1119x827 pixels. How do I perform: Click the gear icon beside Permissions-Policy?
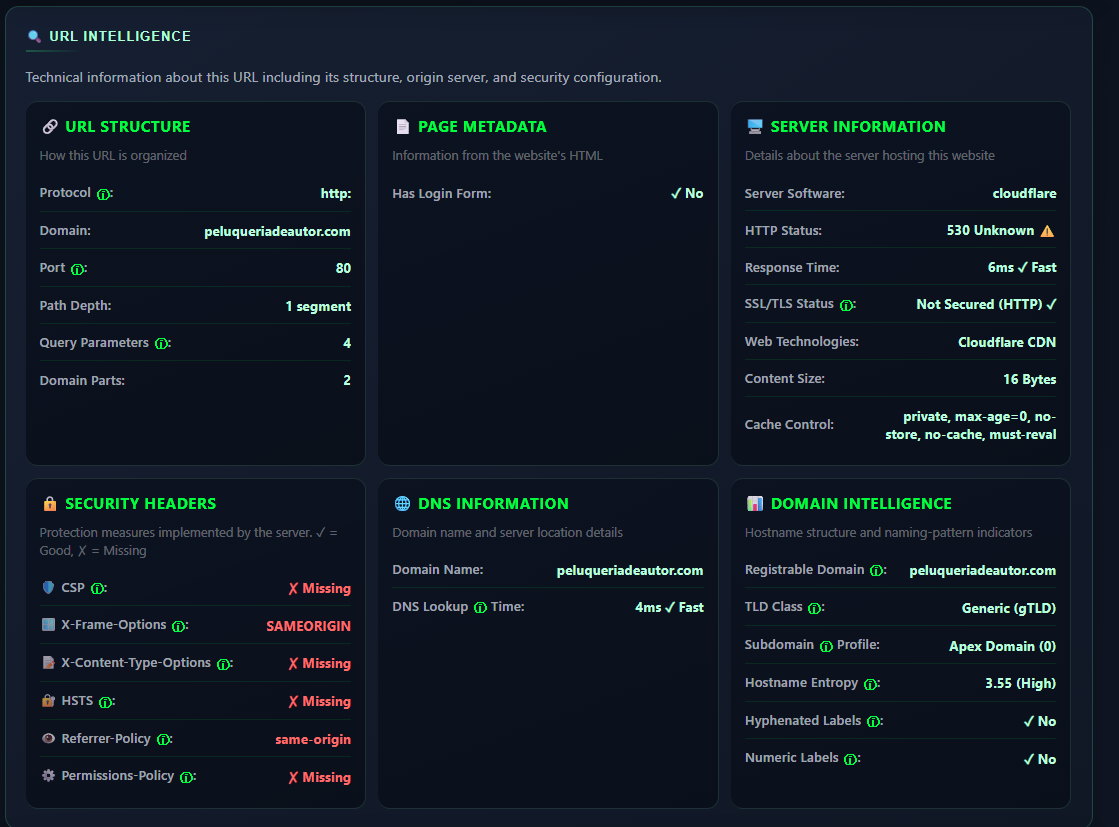(x=46, y=776)
